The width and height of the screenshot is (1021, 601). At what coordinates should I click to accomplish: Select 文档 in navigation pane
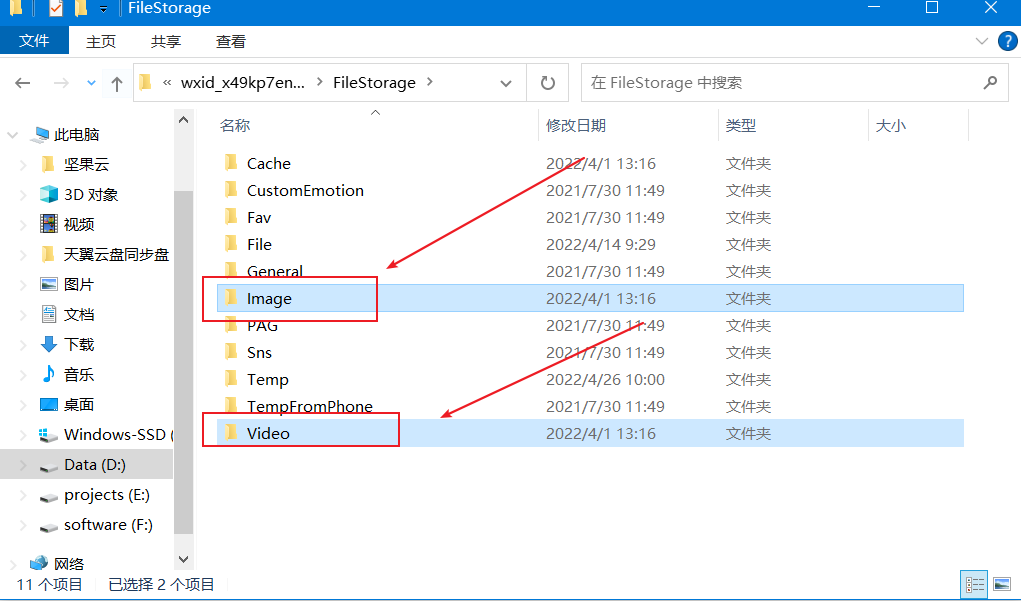point(79,314)
